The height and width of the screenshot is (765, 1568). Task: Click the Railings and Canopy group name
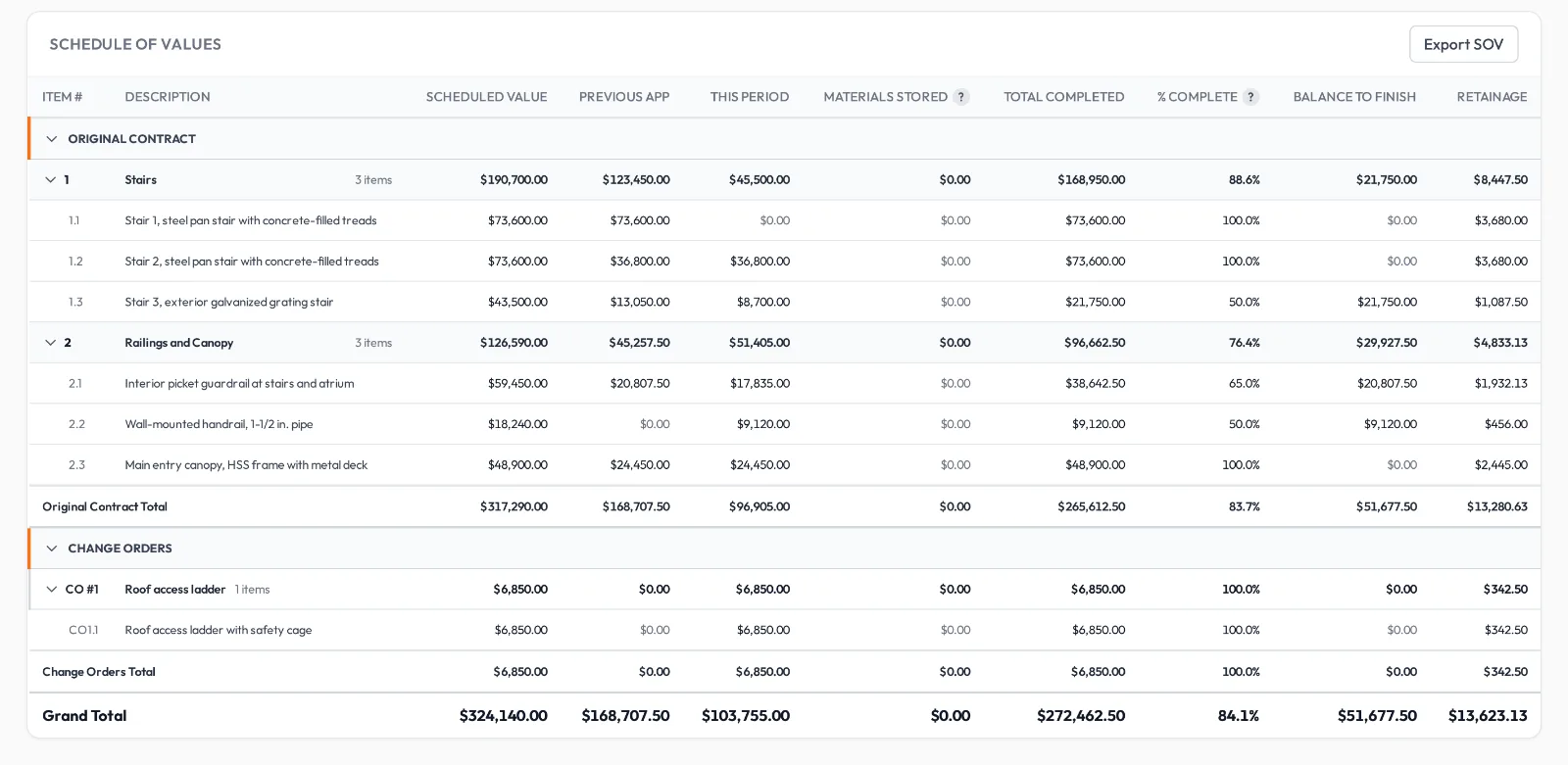tap(178, 343)
